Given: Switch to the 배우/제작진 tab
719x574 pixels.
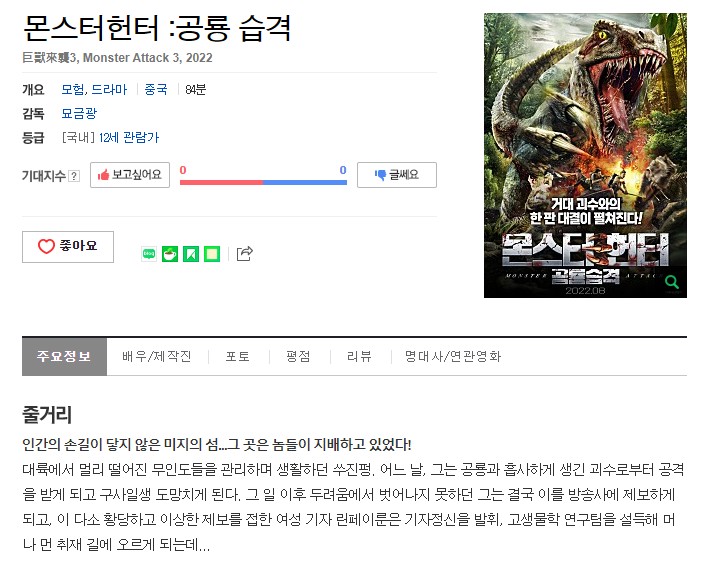Looking at the screenshot, I should click(157, 356).
